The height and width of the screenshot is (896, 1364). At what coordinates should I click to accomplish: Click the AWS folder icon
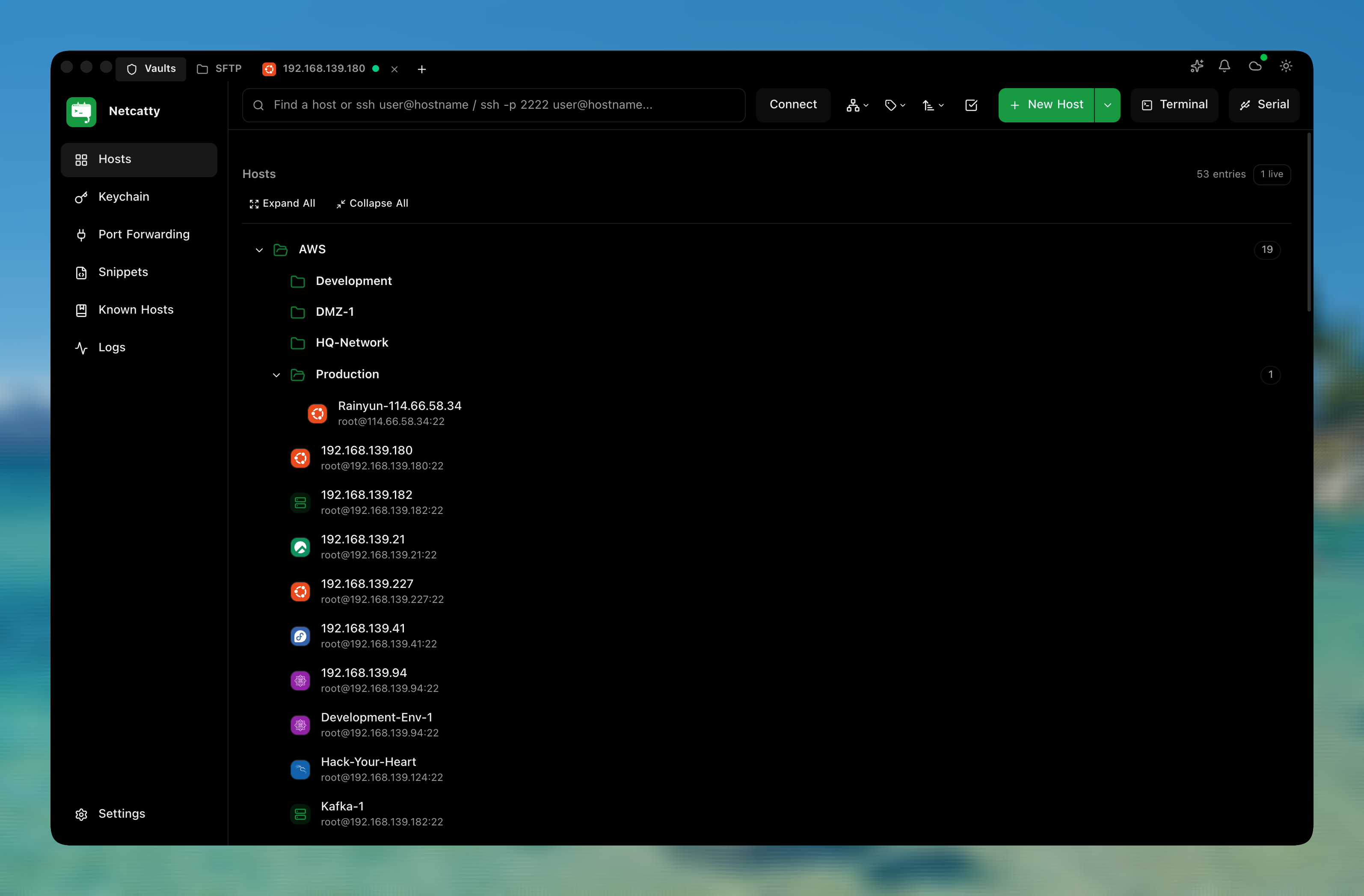coord(280,250)
